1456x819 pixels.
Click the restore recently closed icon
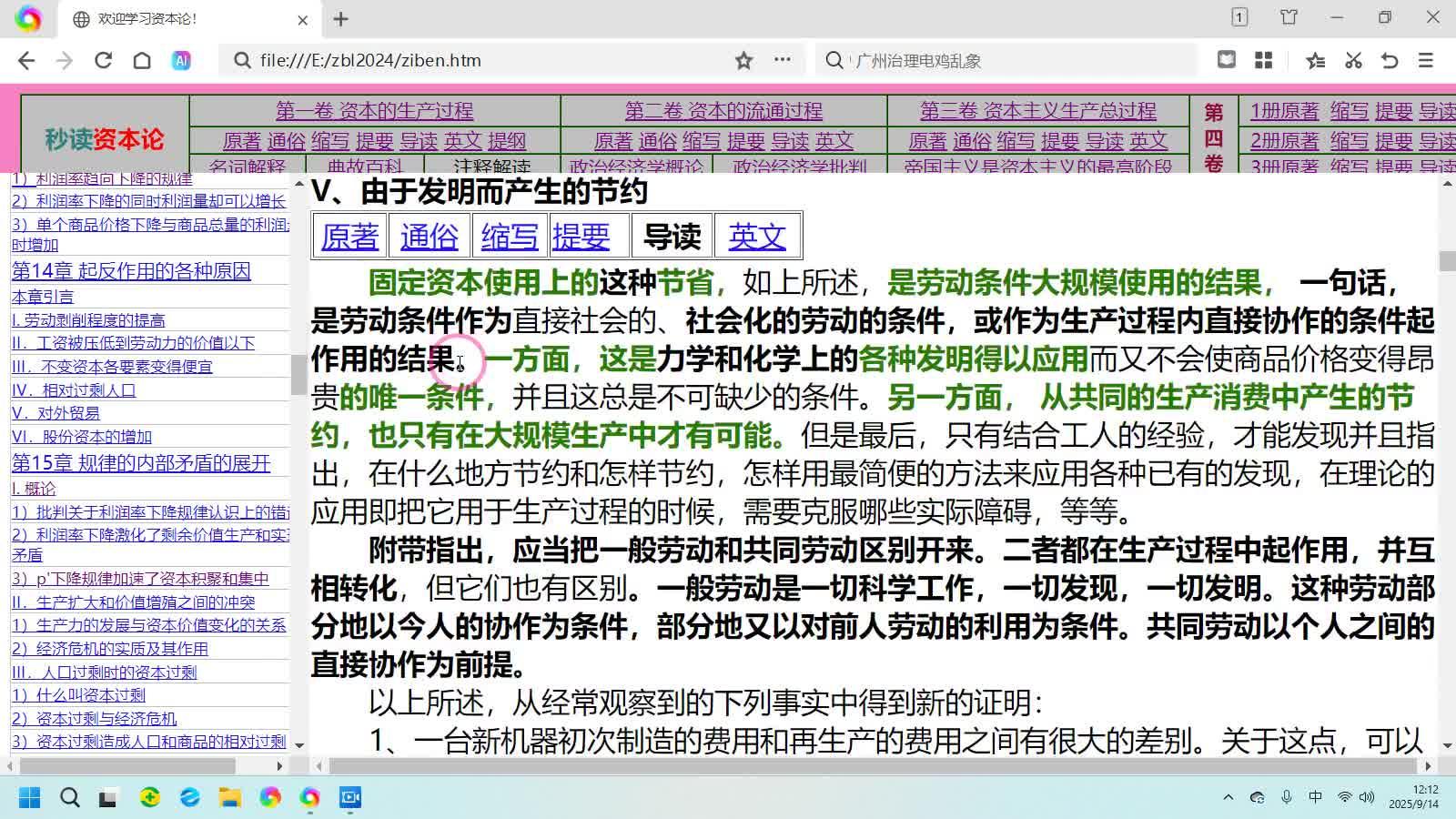click(x=1389, y=59)
